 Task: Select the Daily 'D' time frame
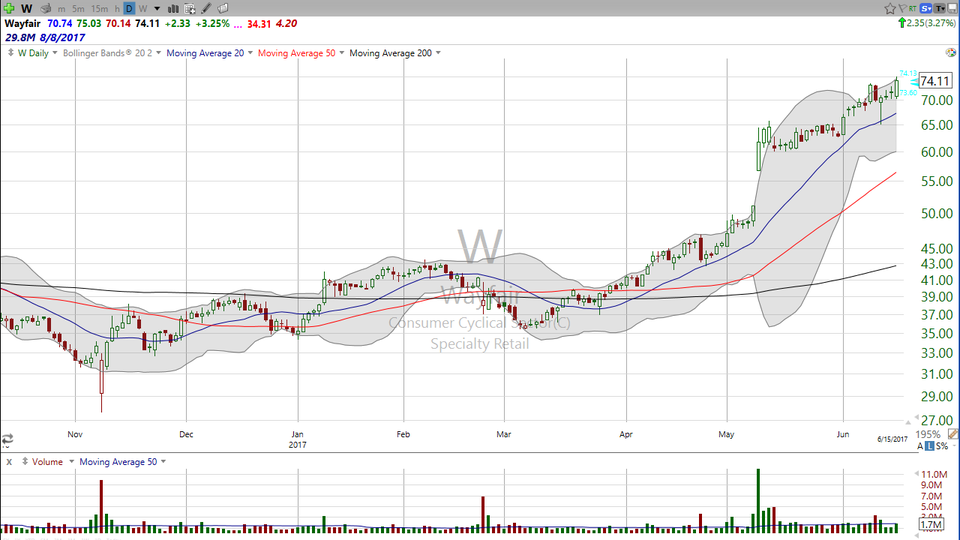[129, 9]
